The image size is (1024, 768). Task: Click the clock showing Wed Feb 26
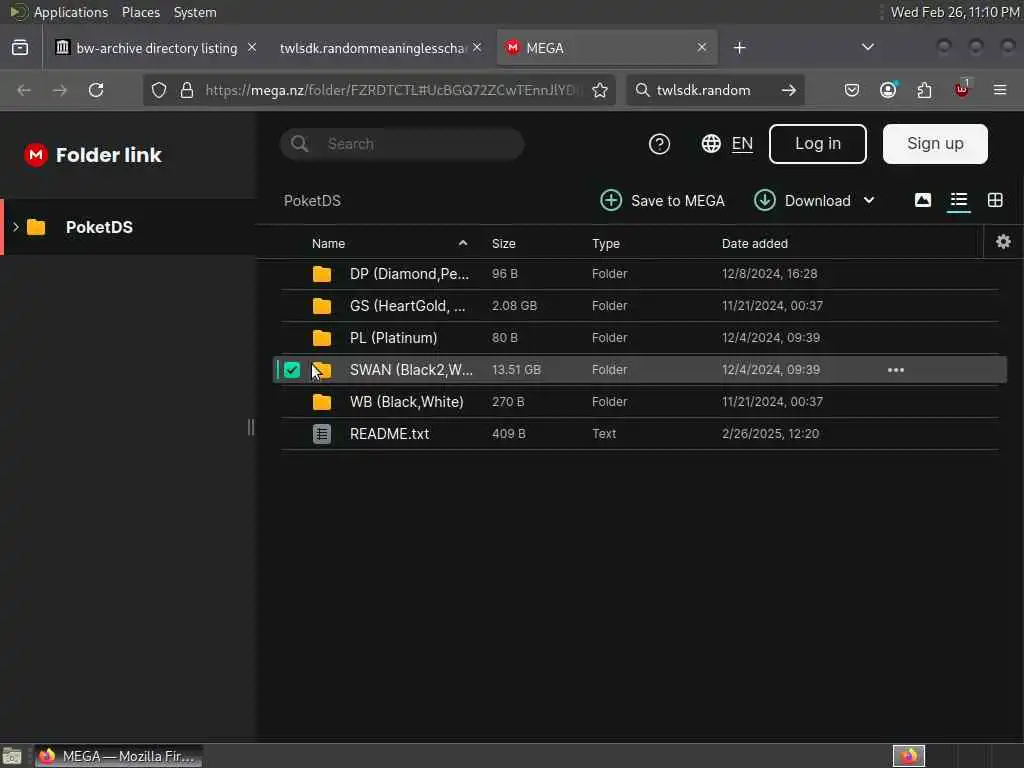955,12
